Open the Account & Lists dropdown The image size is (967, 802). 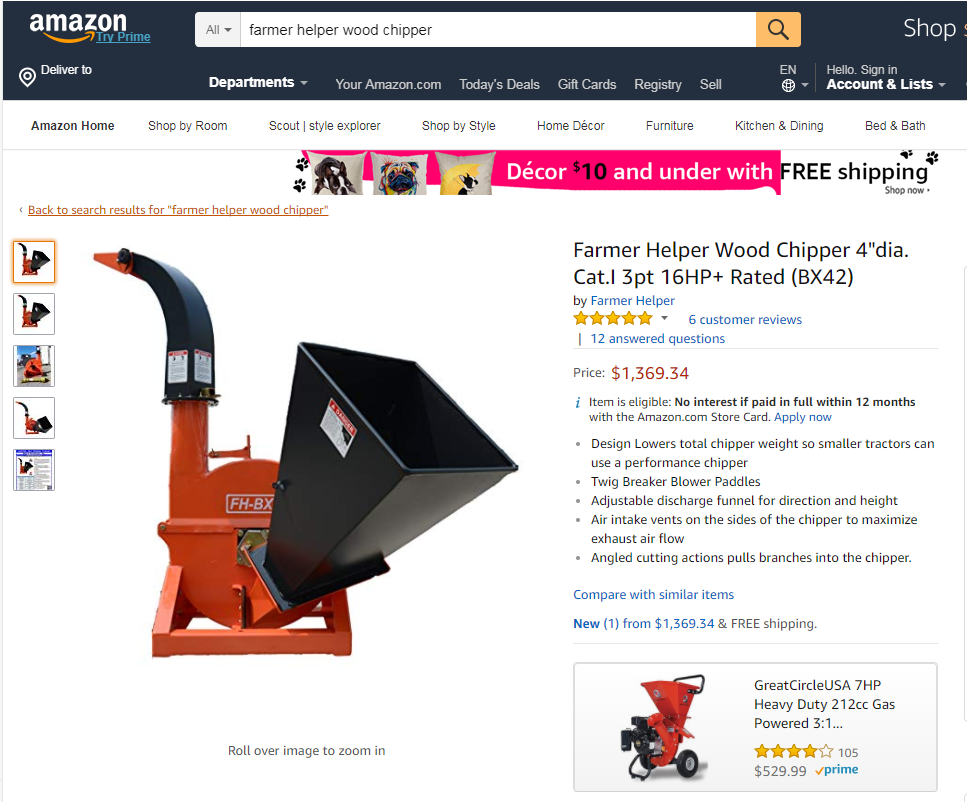pyautogui.click(x=885, y=85)
